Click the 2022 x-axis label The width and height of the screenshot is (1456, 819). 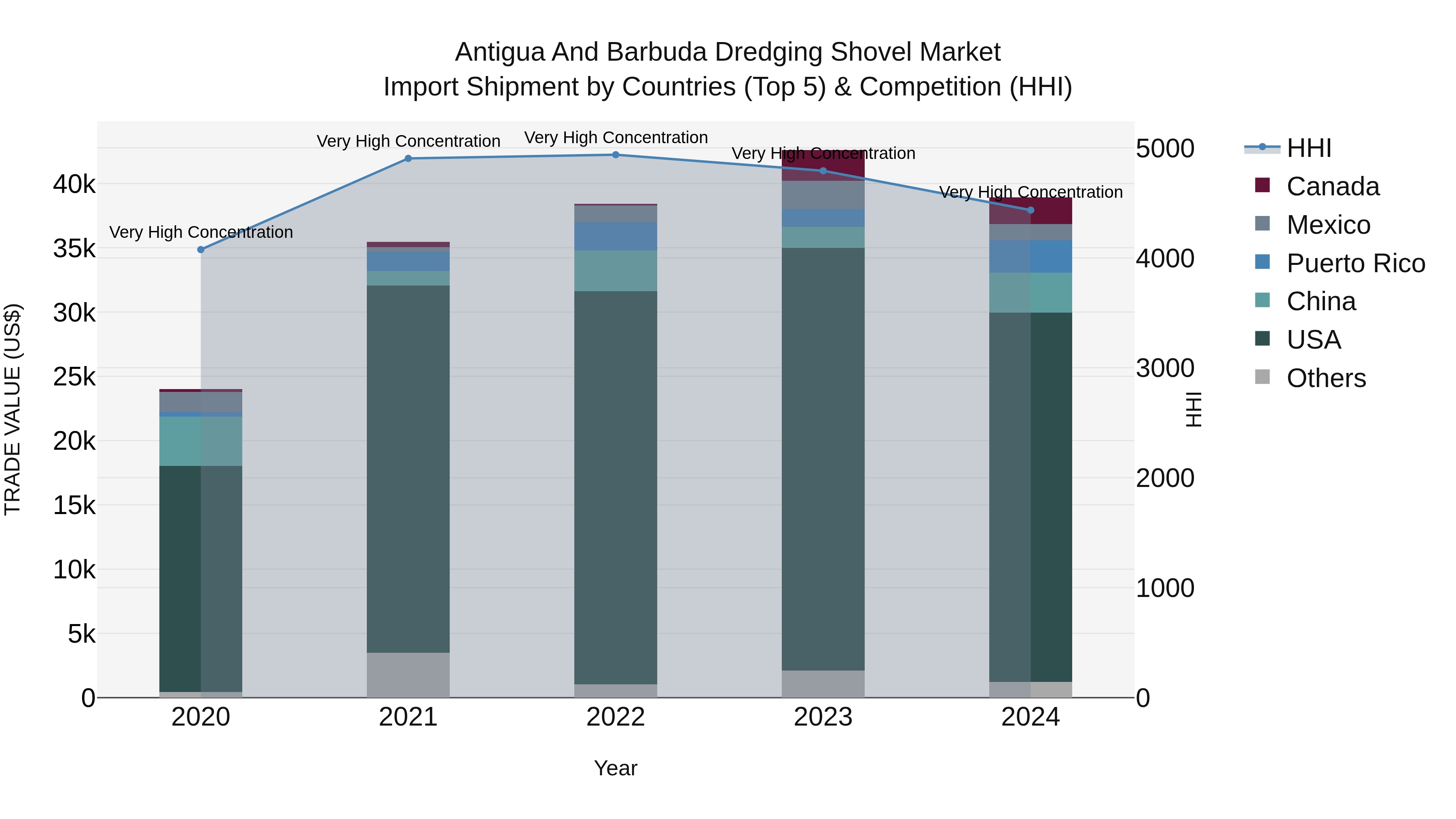coord(616,717)
